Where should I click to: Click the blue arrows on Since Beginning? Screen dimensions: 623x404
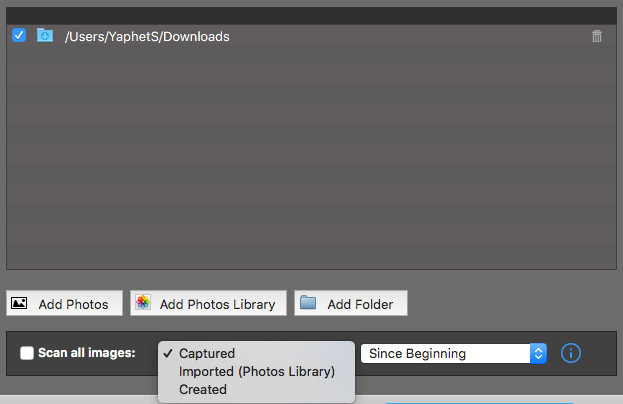538,353
